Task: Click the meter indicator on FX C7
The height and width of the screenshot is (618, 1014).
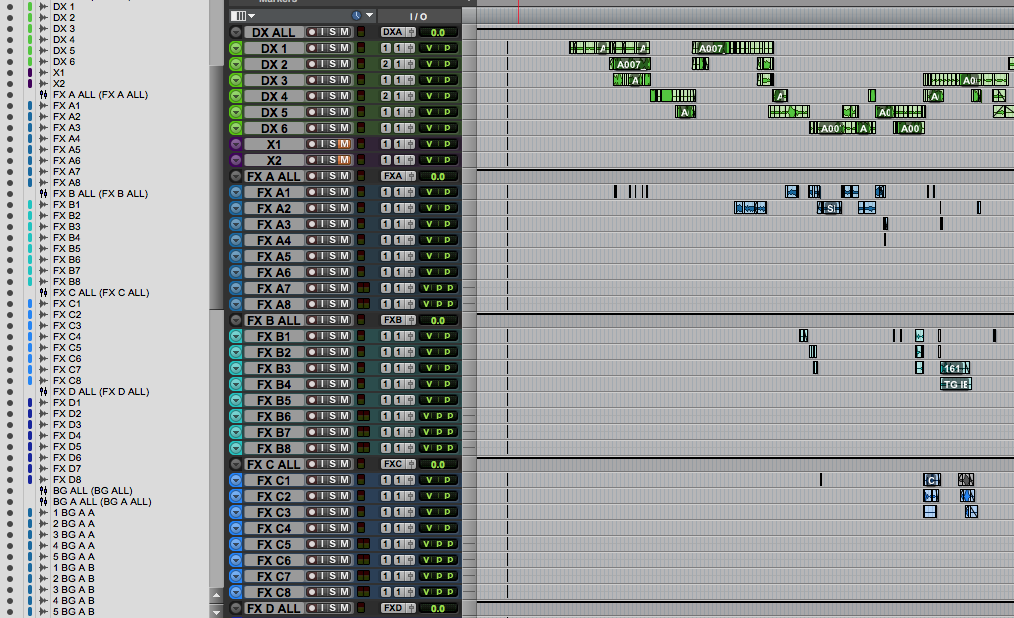Action: point(363,576)
